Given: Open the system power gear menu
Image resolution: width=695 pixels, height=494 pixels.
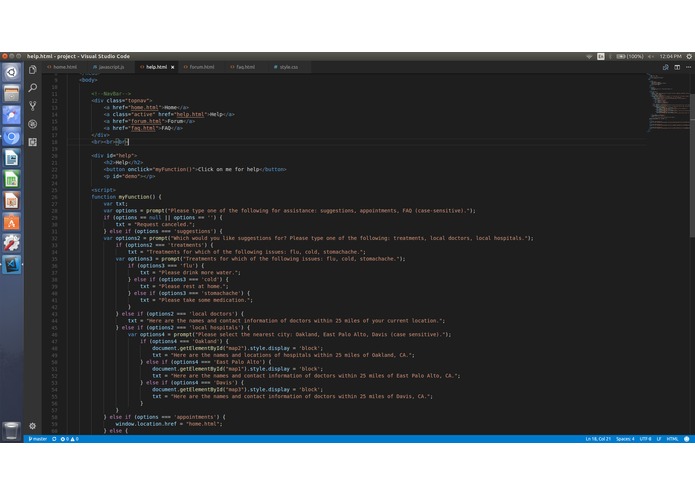Looking at the screenshot, I should pyautogui.click(x=689, y=56).
